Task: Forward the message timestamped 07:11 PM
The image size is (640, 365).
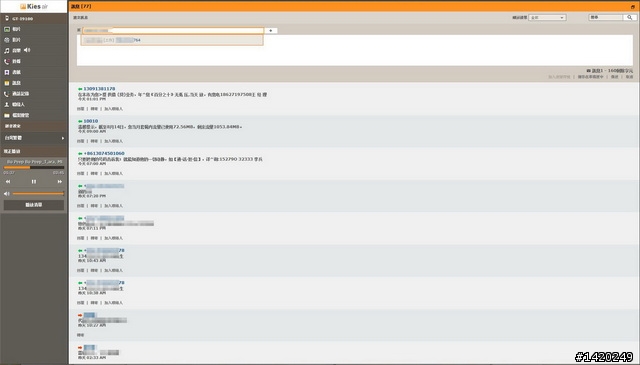Action: [x=94, y=238]
